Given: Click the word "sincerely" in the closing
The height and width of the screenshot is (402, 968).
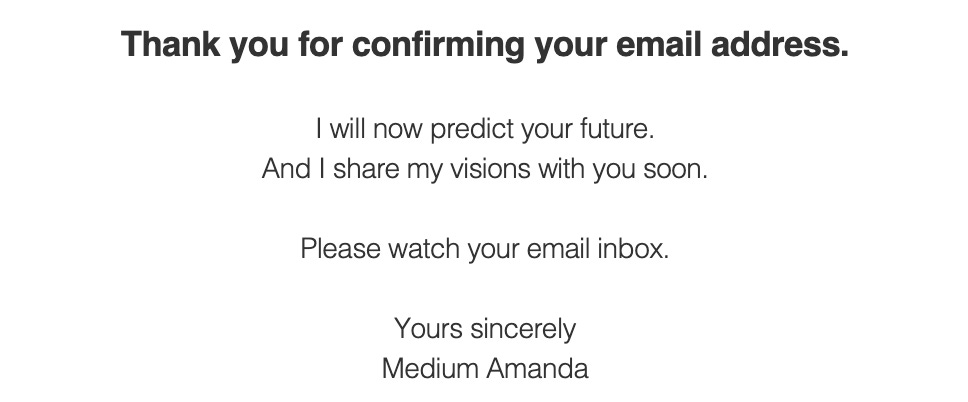Looking at the screenshot, I should (523, 330).
